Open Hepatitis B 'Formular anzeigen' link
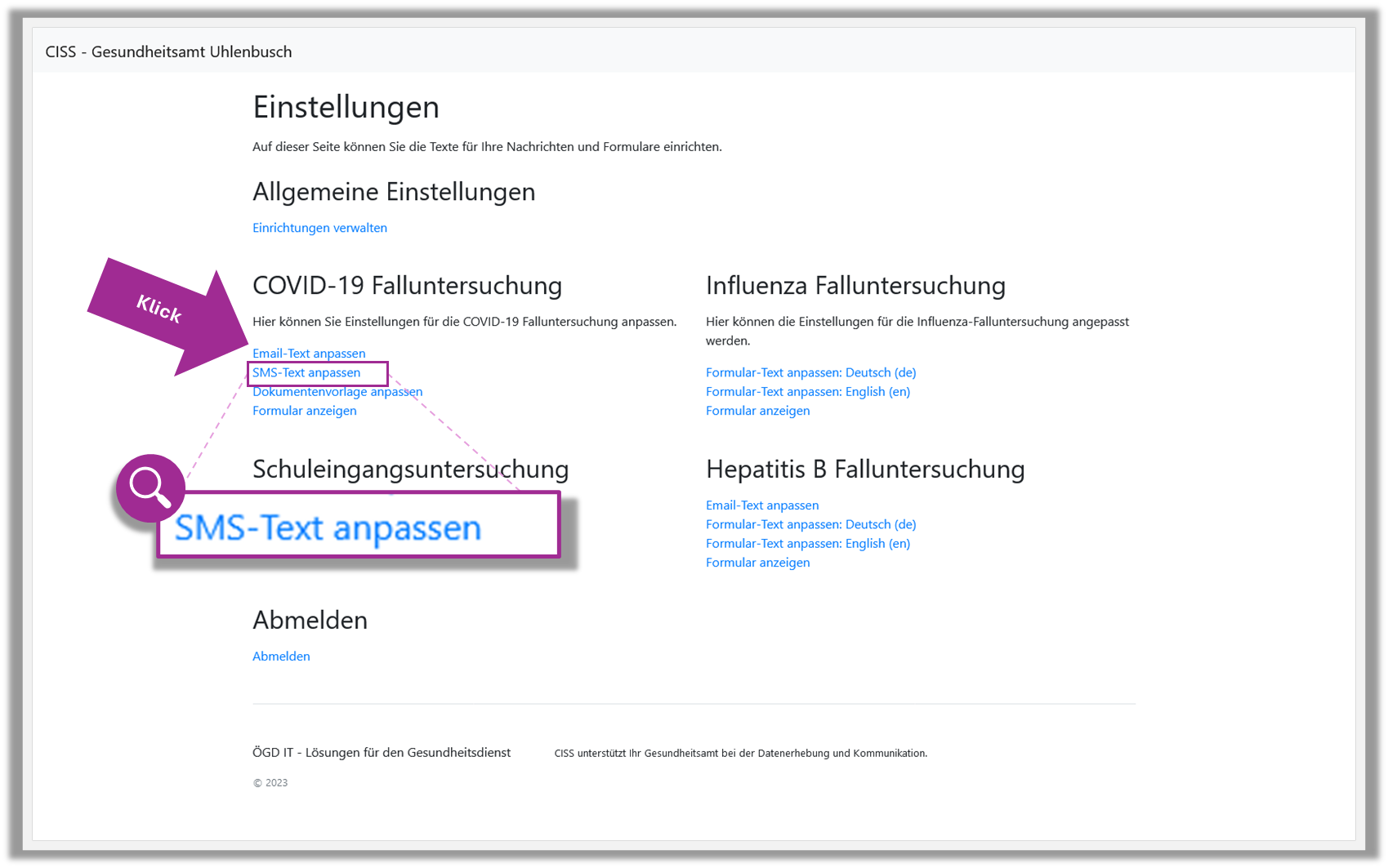 pos(757,563)
